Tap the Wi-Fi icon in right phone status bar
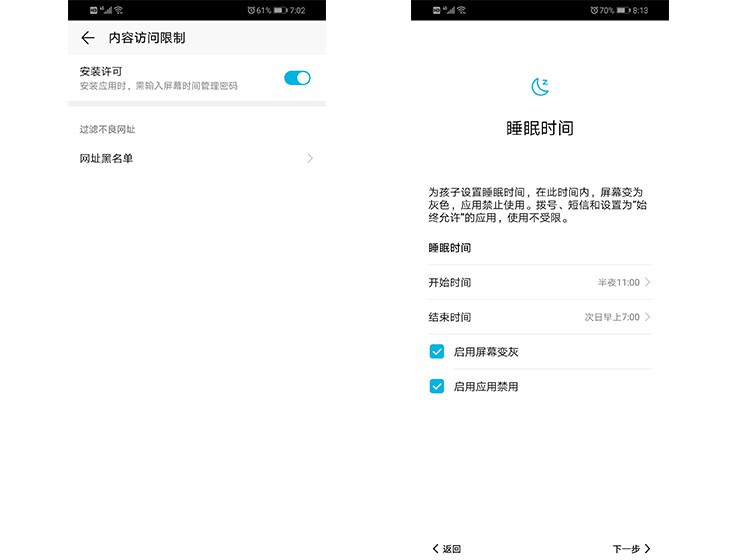 pos(461,10)
